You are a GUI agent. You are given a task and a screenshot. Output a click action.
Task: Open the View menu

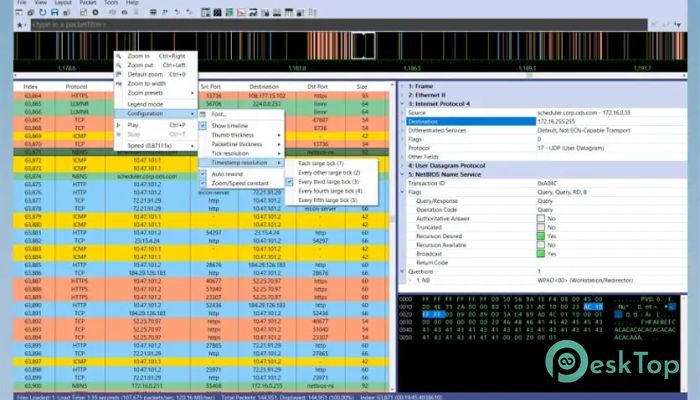[x=40, y=2]
